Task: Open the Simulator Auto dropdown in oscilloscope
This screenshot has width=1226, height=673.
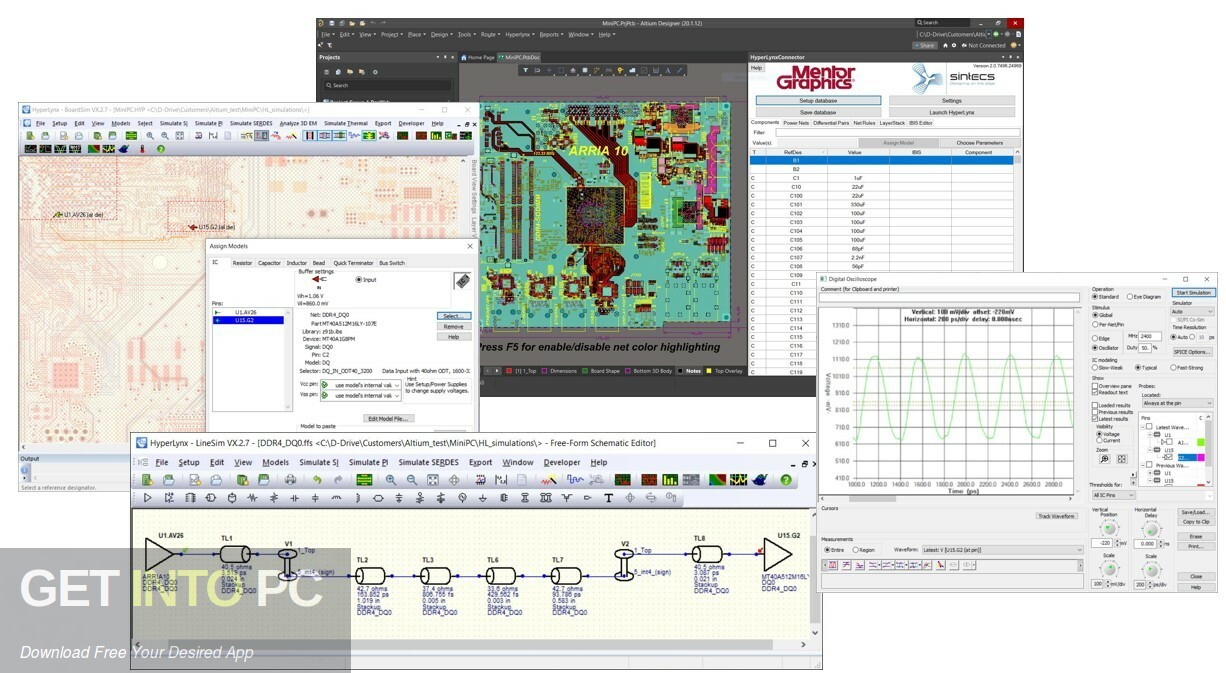Action: [1193, 312]
